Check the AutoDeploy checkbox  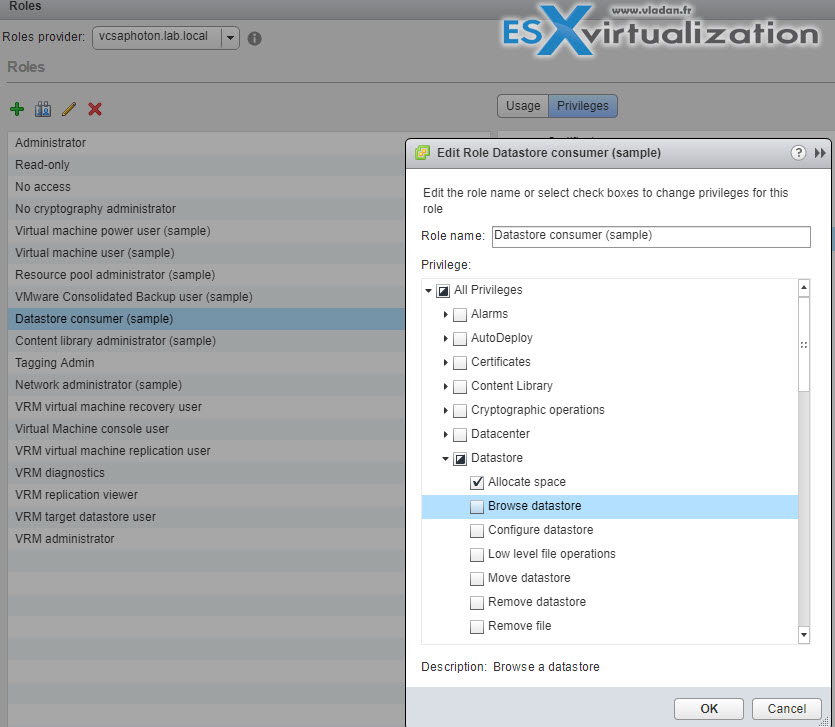tap(460, 339)
